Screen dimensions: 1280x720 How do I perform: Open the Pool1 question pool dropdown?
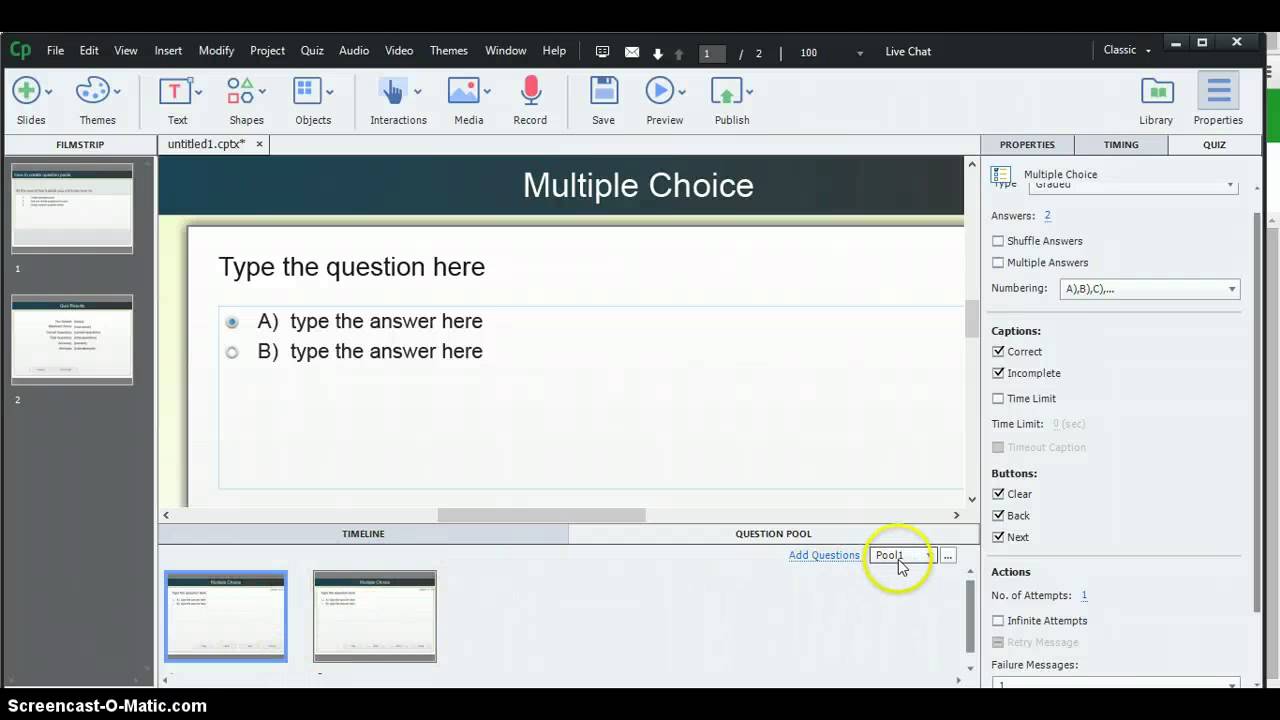pos(903,555)
